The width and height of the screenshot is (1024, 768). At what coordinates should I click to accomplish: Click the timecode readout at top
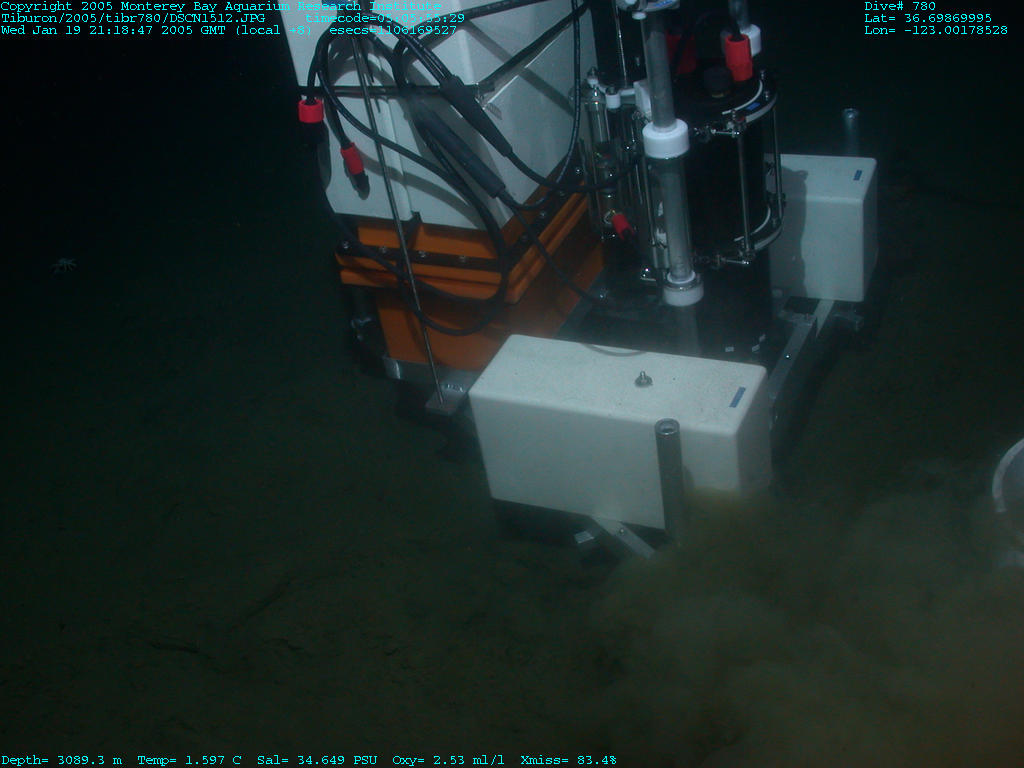click(385, 18)
